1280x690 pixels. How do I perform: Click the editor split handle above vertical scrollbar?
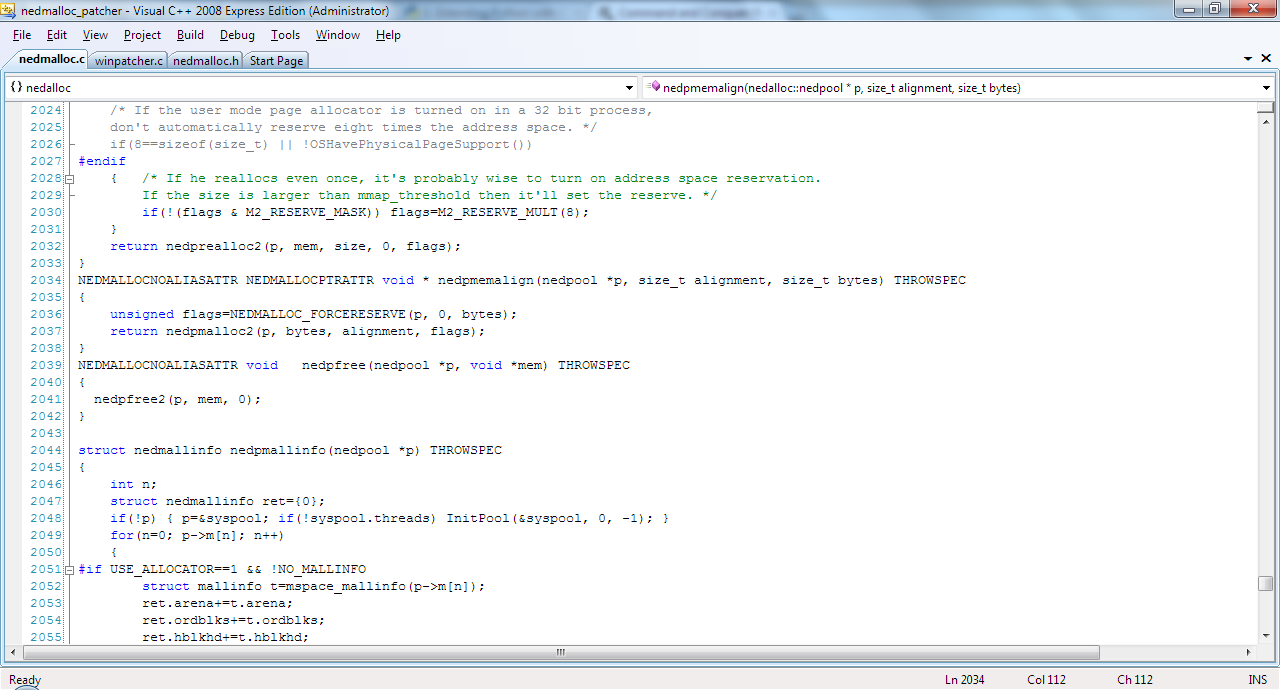pyautogui.click(x=1266, y=98)
